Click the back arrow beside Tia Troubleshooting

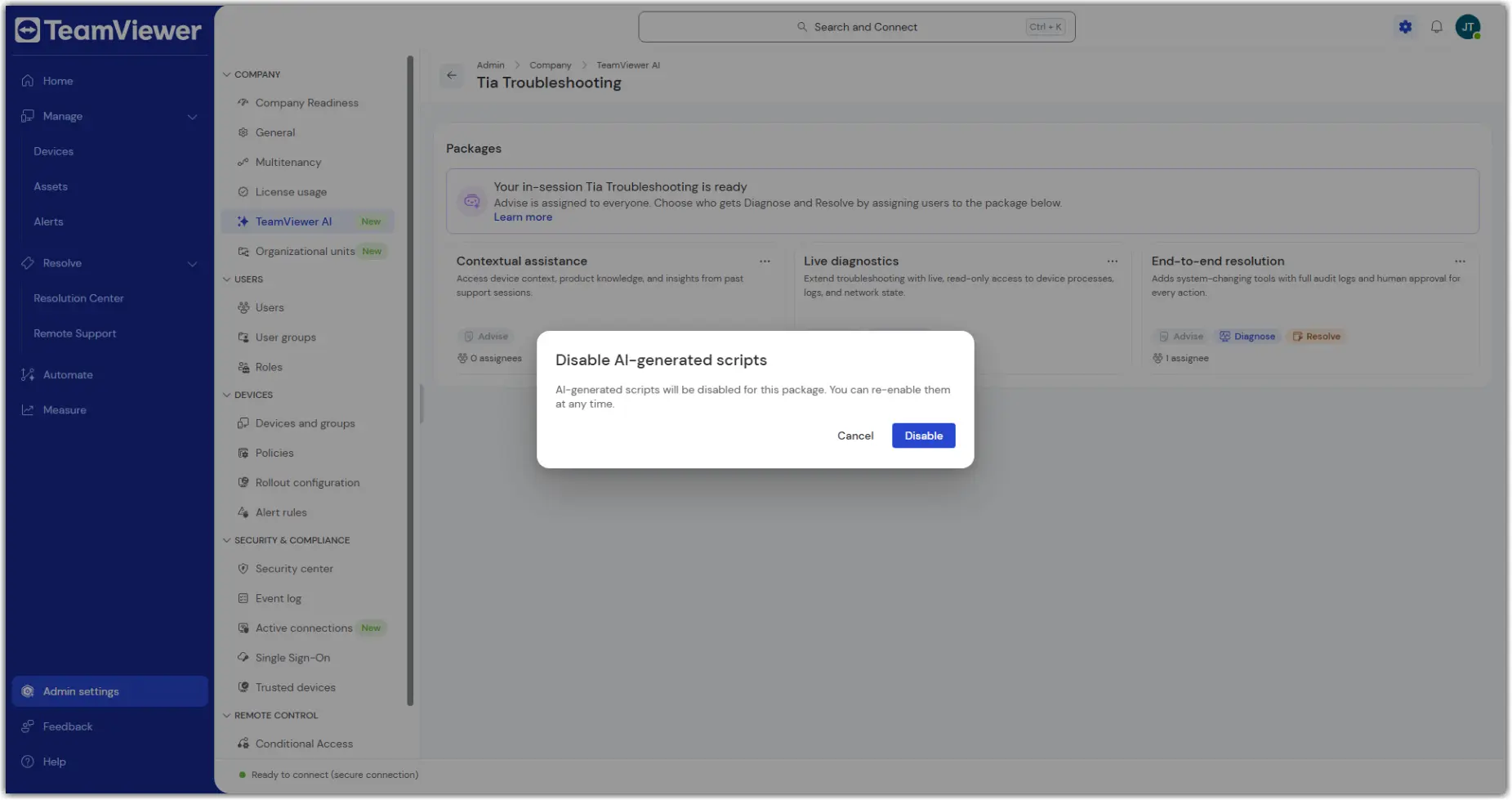[452, 75]
